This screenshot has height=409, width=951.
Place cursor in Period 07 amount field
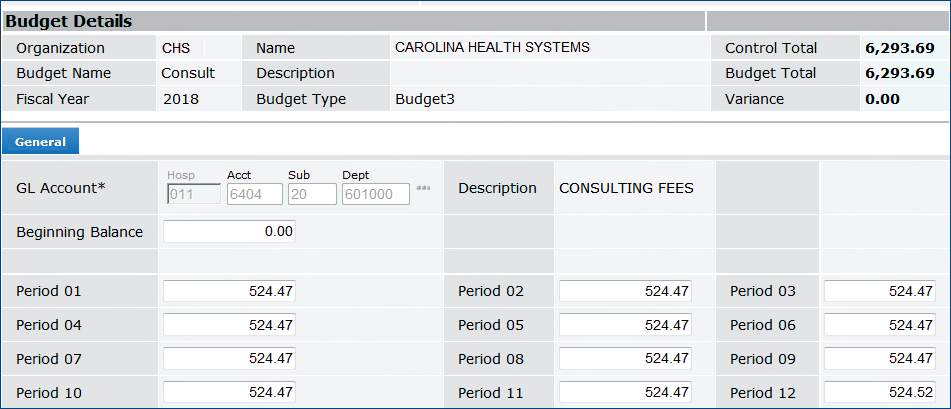(229, 360)
